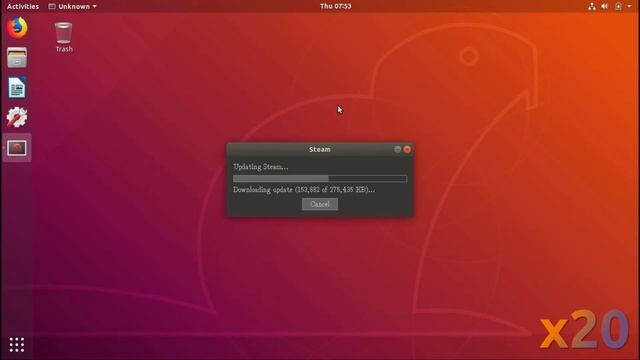Click the 'Downloading update' status text

(x=304, y=189)
